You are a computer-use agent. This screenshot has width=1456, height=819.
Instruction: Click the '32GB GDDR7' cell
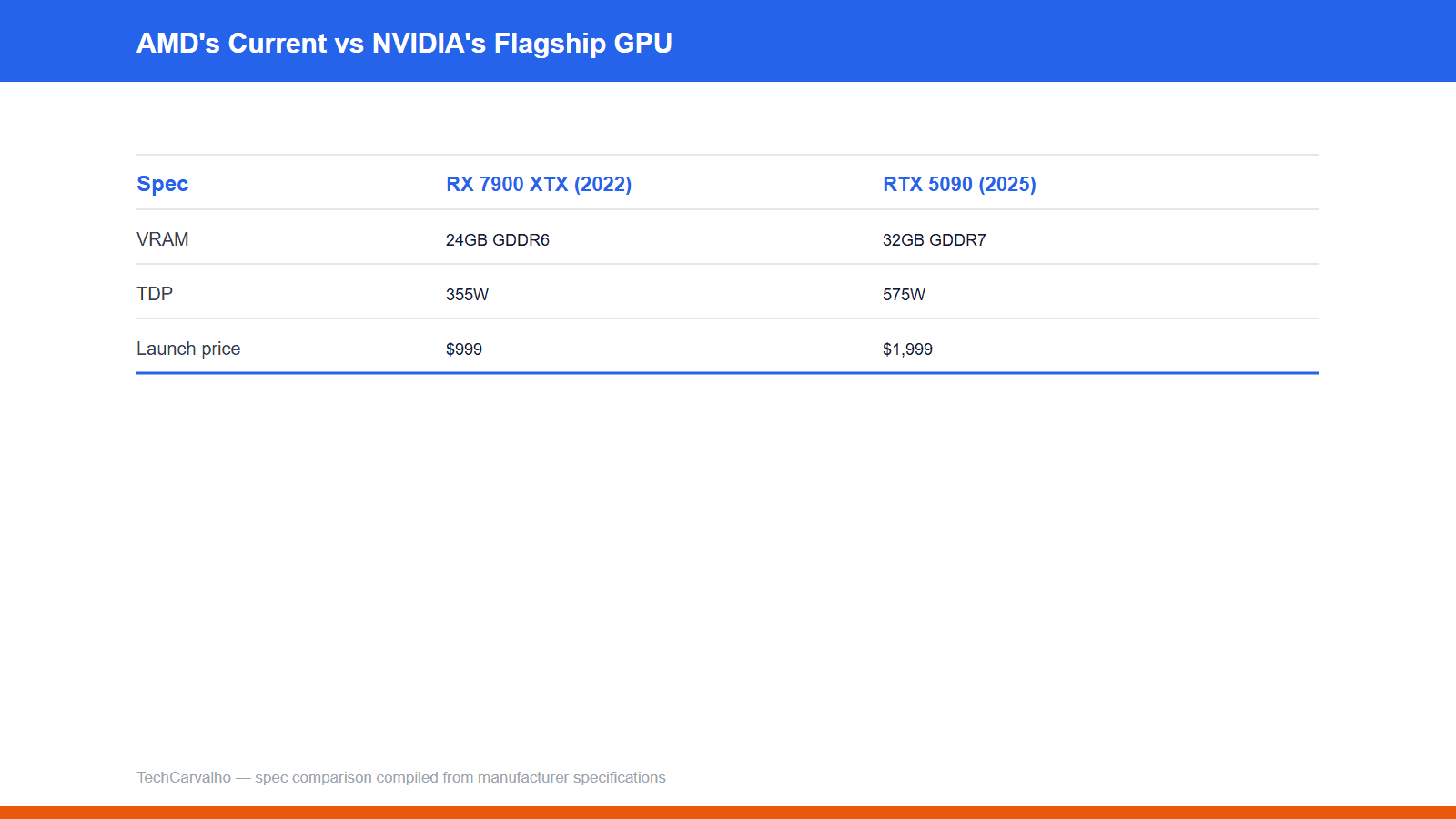tap(935, 240)
